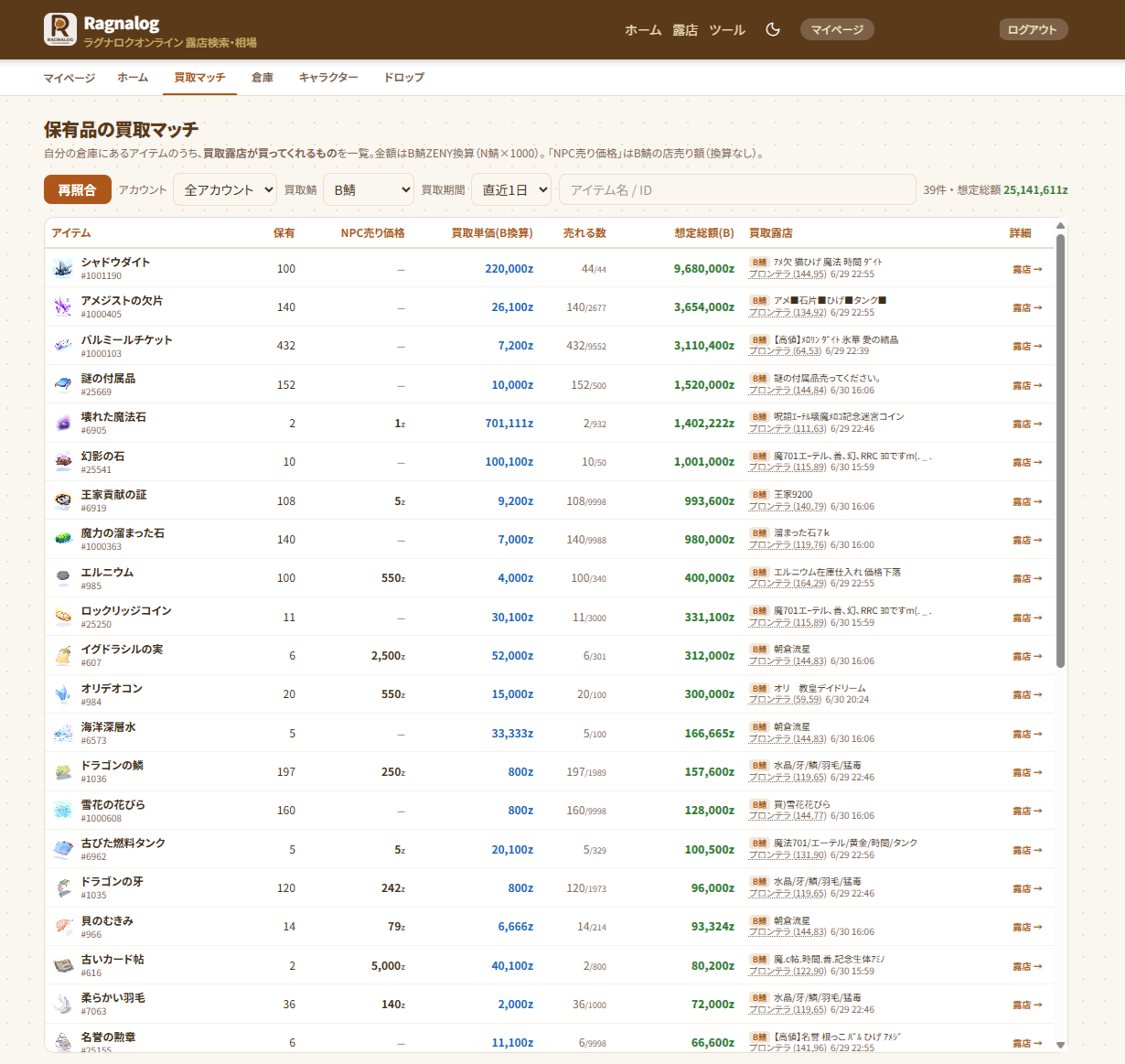Switch to the ドロップ tab
1125x1064 pixels.
click(404, 78)
